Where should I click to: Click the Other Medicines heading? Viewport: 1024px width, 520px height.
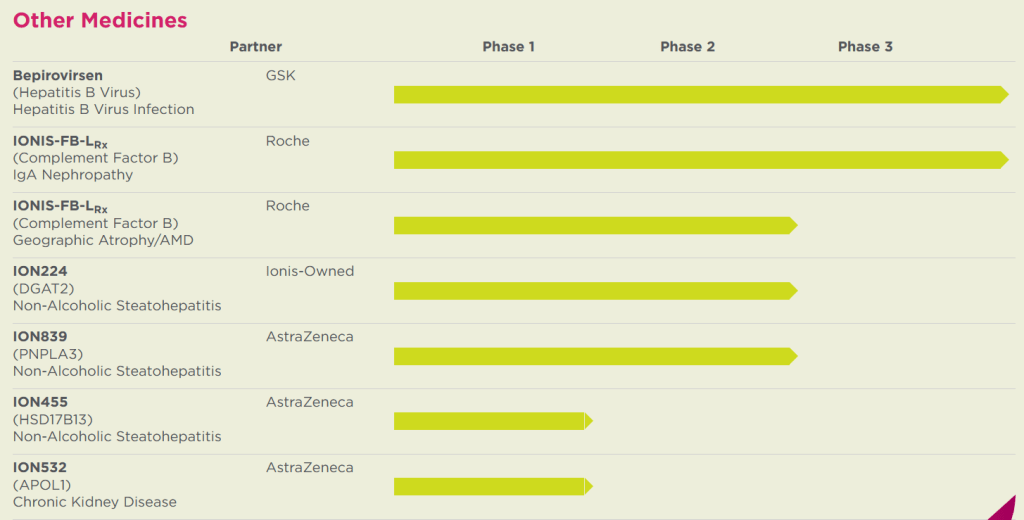click(x=100, y=20)
